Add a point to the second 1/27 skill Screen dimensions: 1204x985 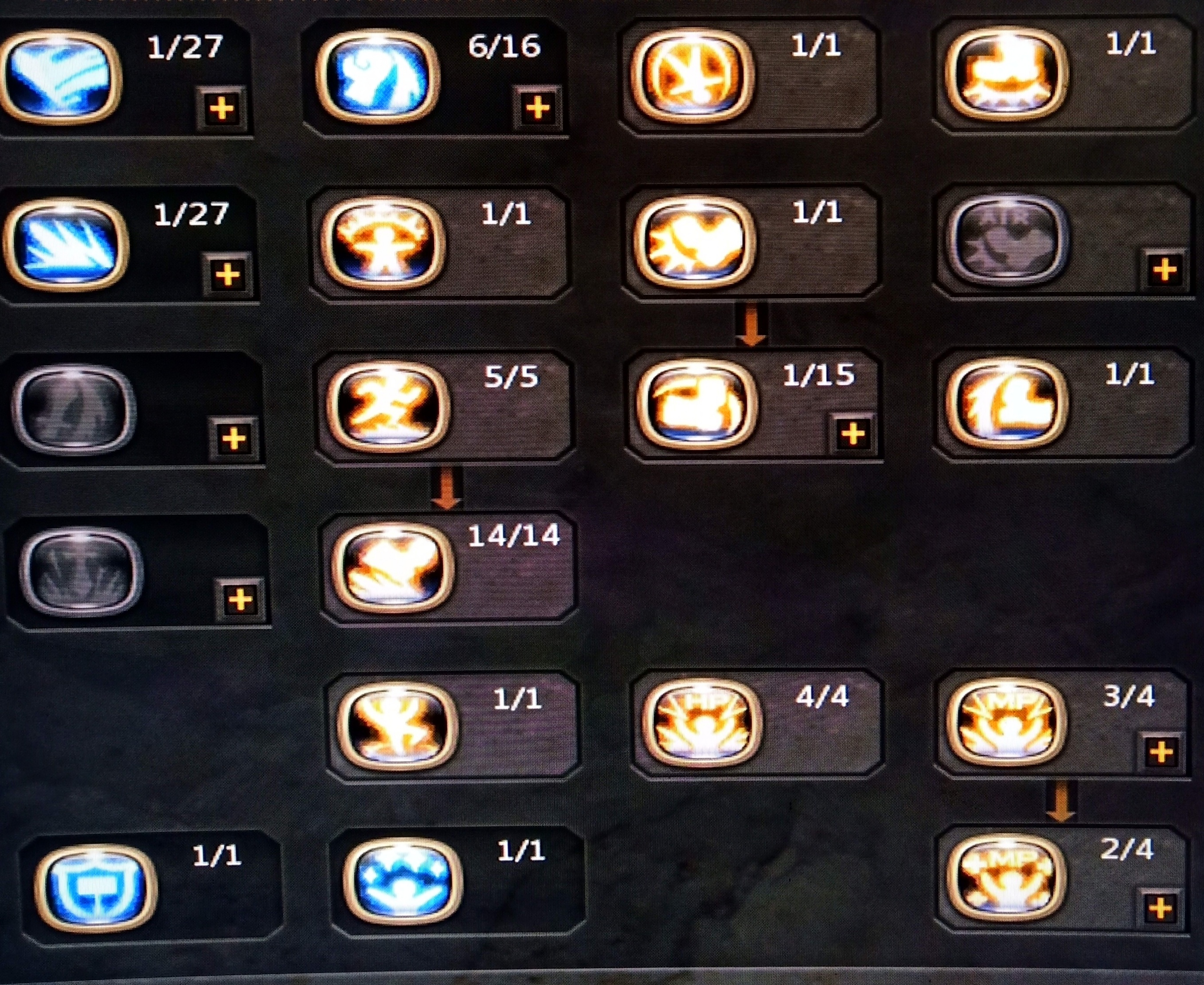click(x=227, y=275)
